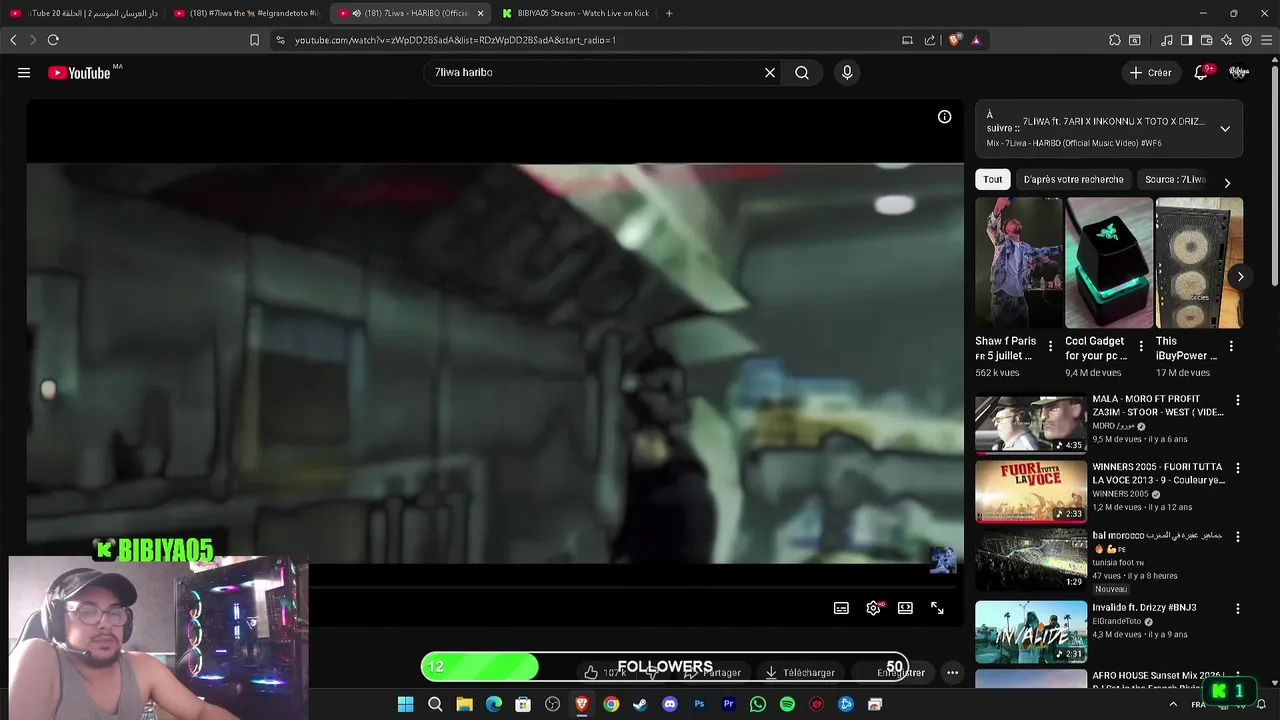Open the options menu for the Cool Gadget short
1280x720 pixels.
[1141, 346]
